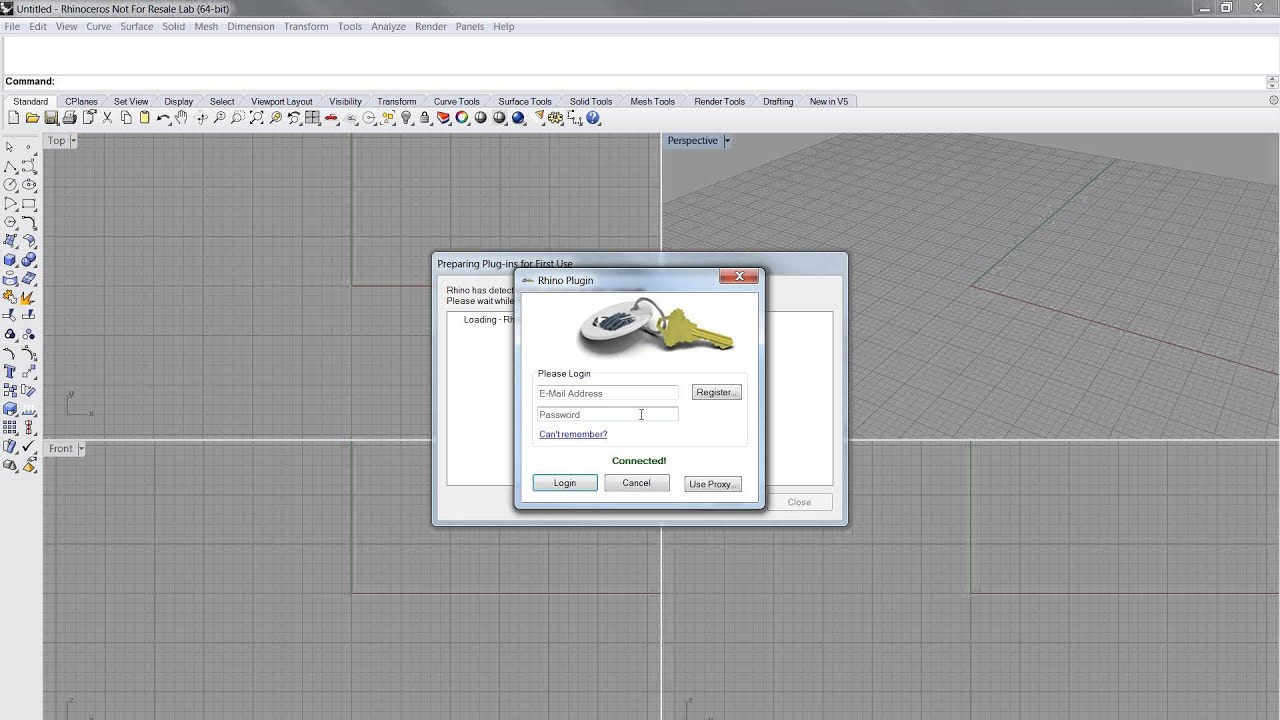The width and height of the screenshot is (1280, 720).
Task: Click the Can't remember? link
Action: tap(573, 434)
